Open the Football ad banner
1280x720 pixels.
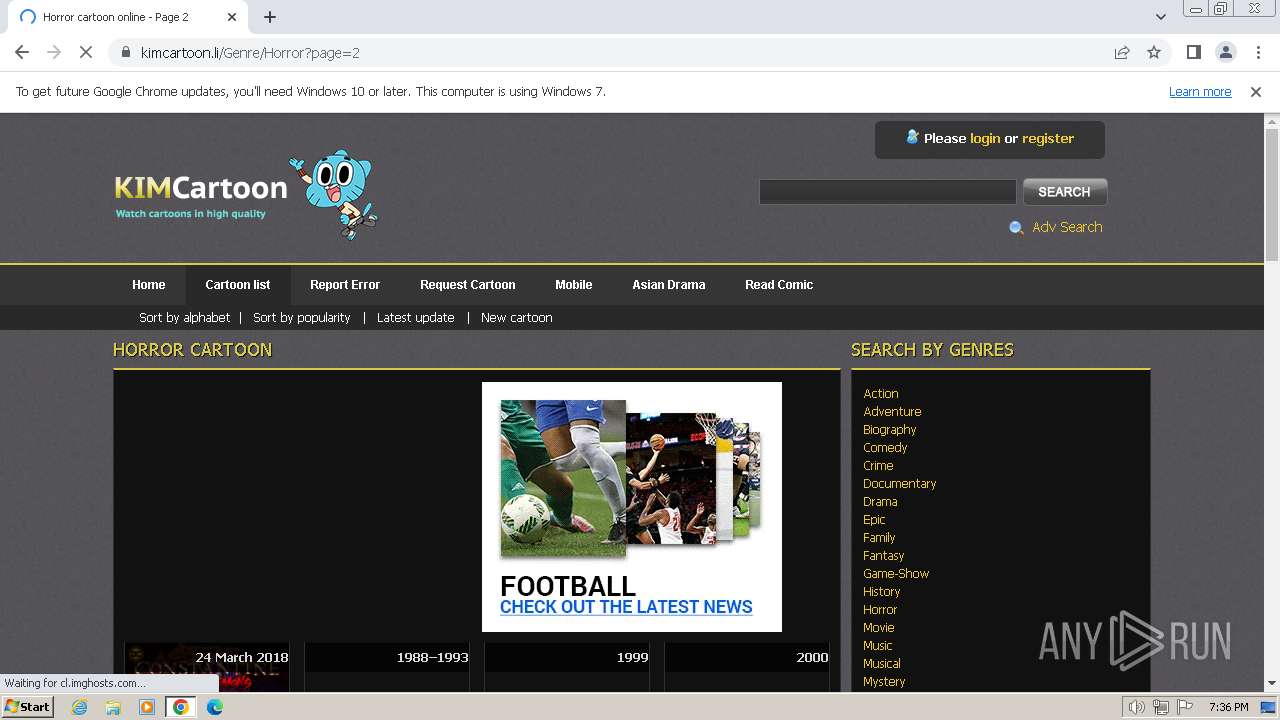[x=632, y=507]
